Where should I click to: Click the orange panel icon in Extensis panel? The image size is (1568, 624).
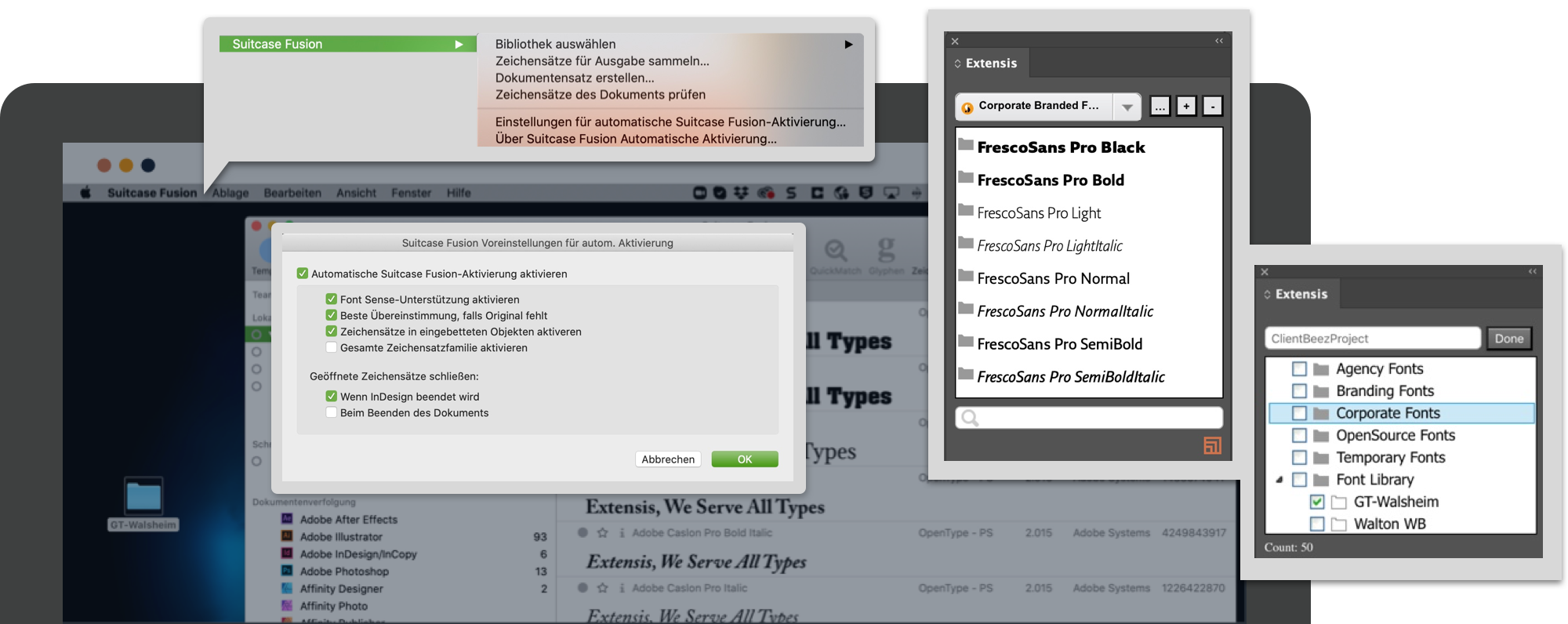[1212, 445]
